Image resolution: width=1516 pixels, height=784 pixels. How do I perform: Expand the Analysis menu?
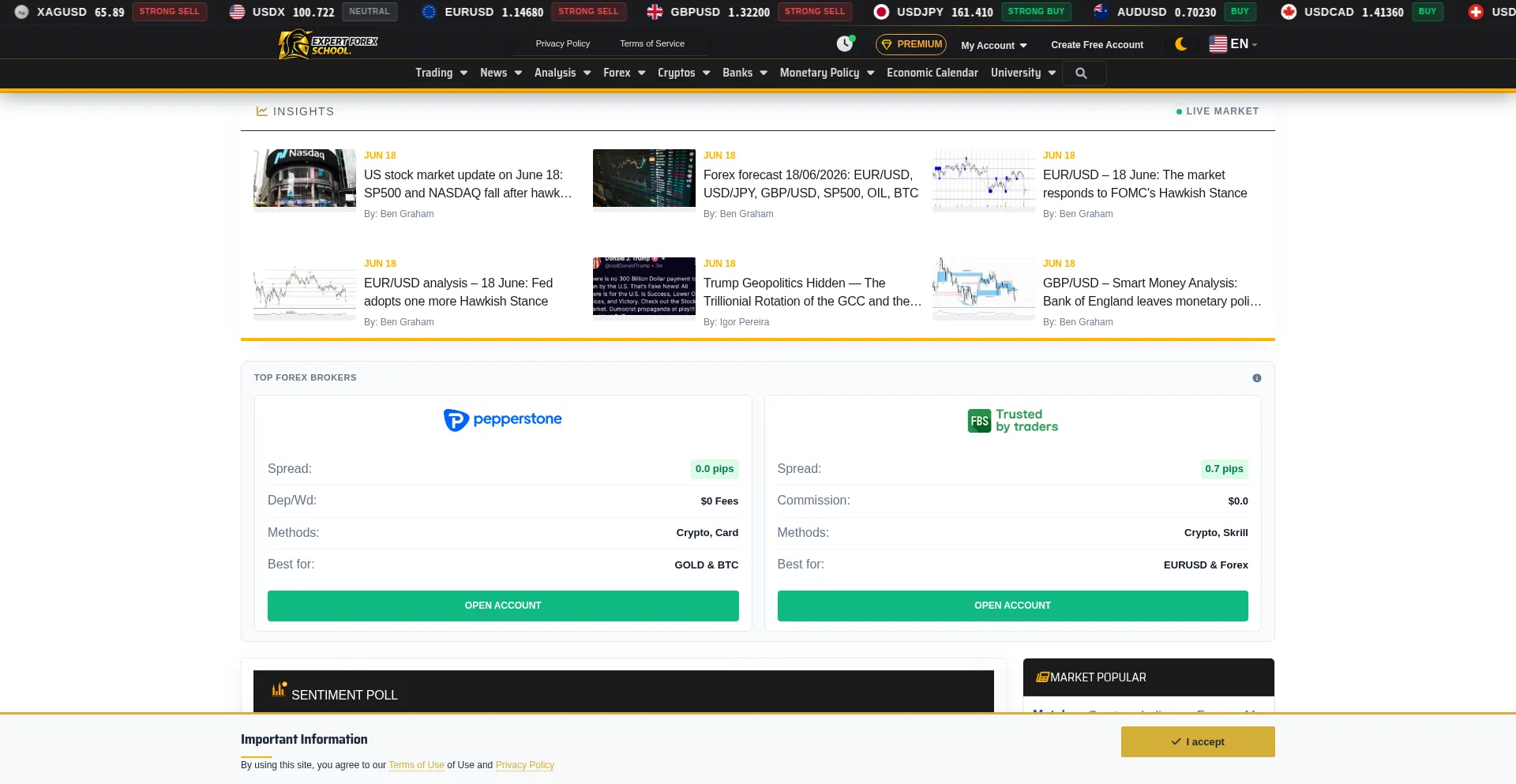tap(562, 73)
